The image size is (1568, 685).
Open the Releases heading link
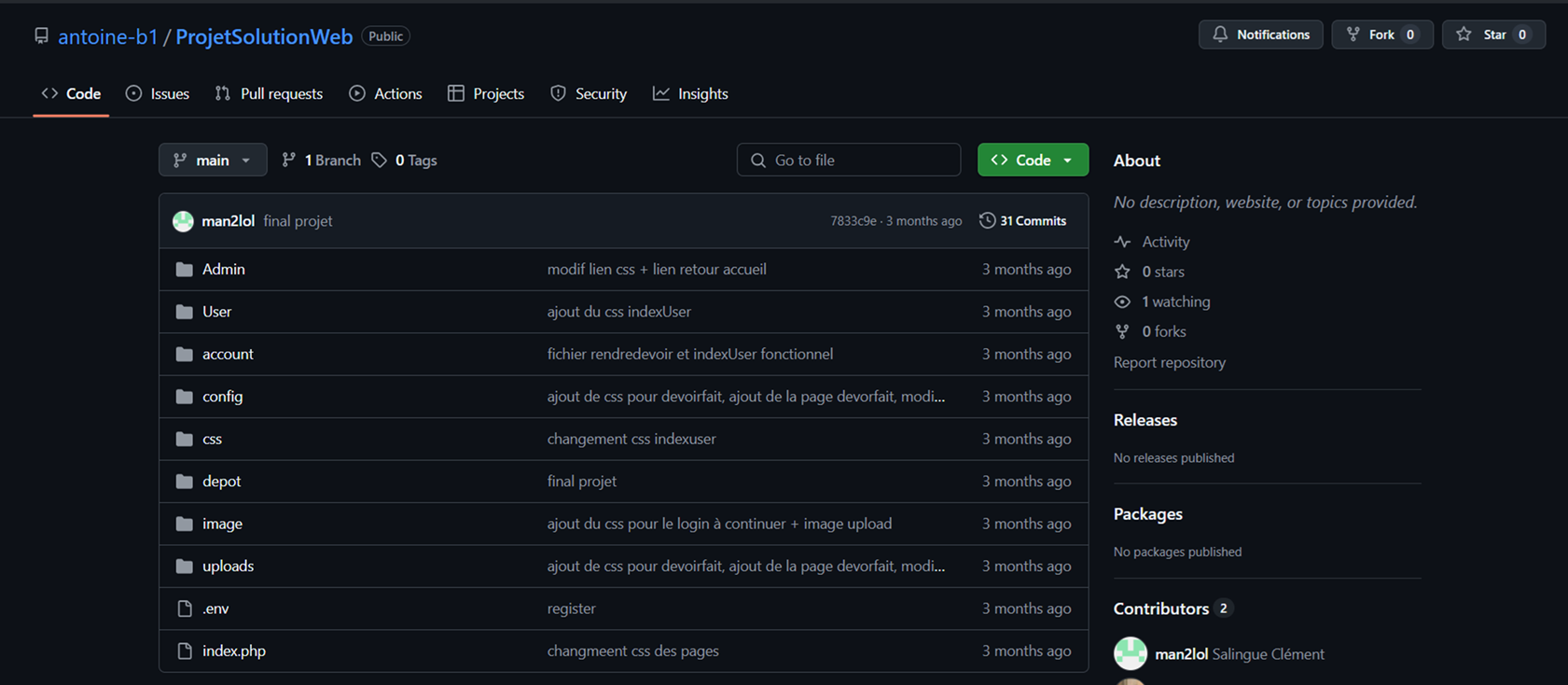click(1145, 420)
